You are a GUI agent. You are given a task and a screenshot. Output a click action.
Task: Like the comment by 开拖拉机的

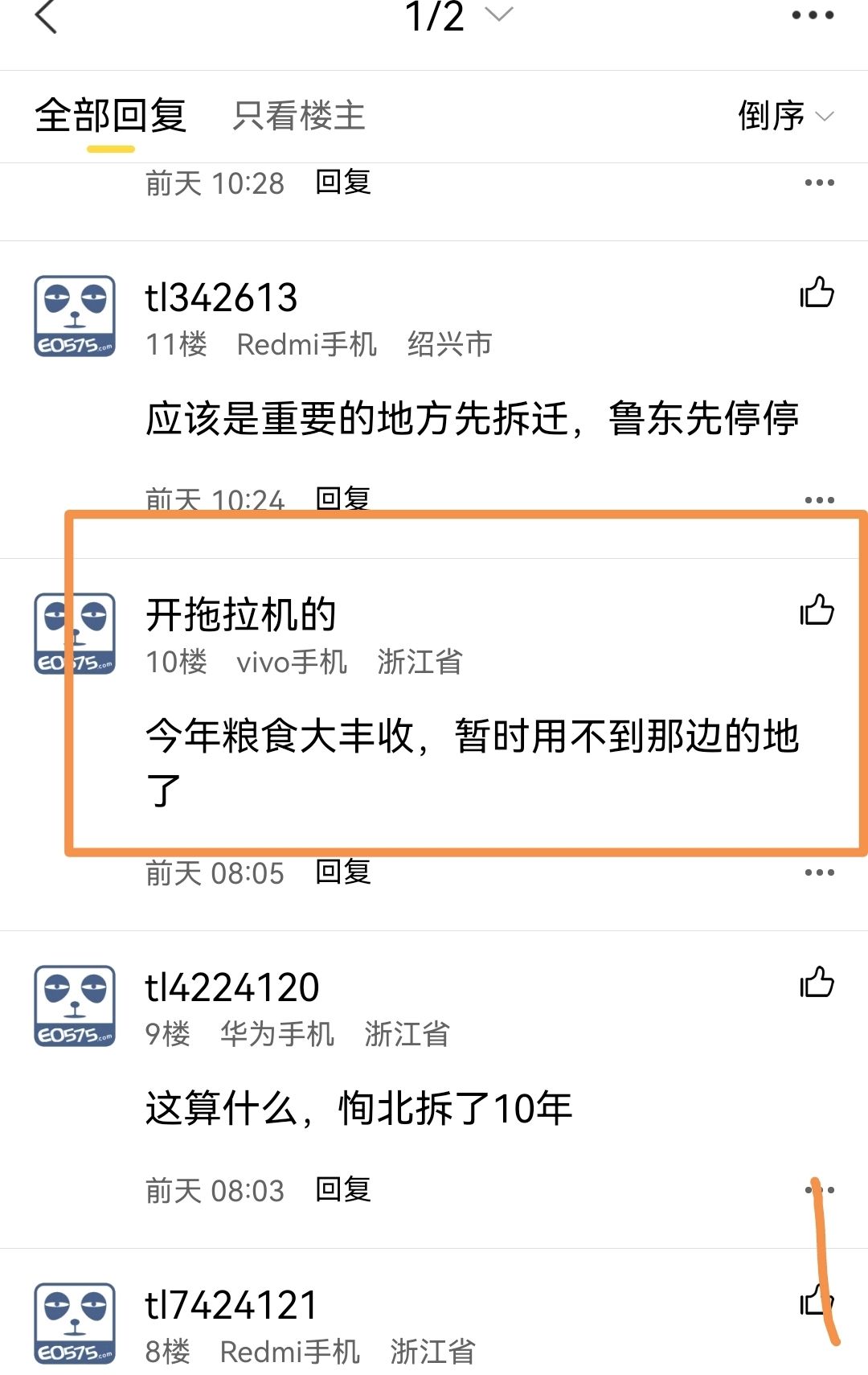(817, 610)
